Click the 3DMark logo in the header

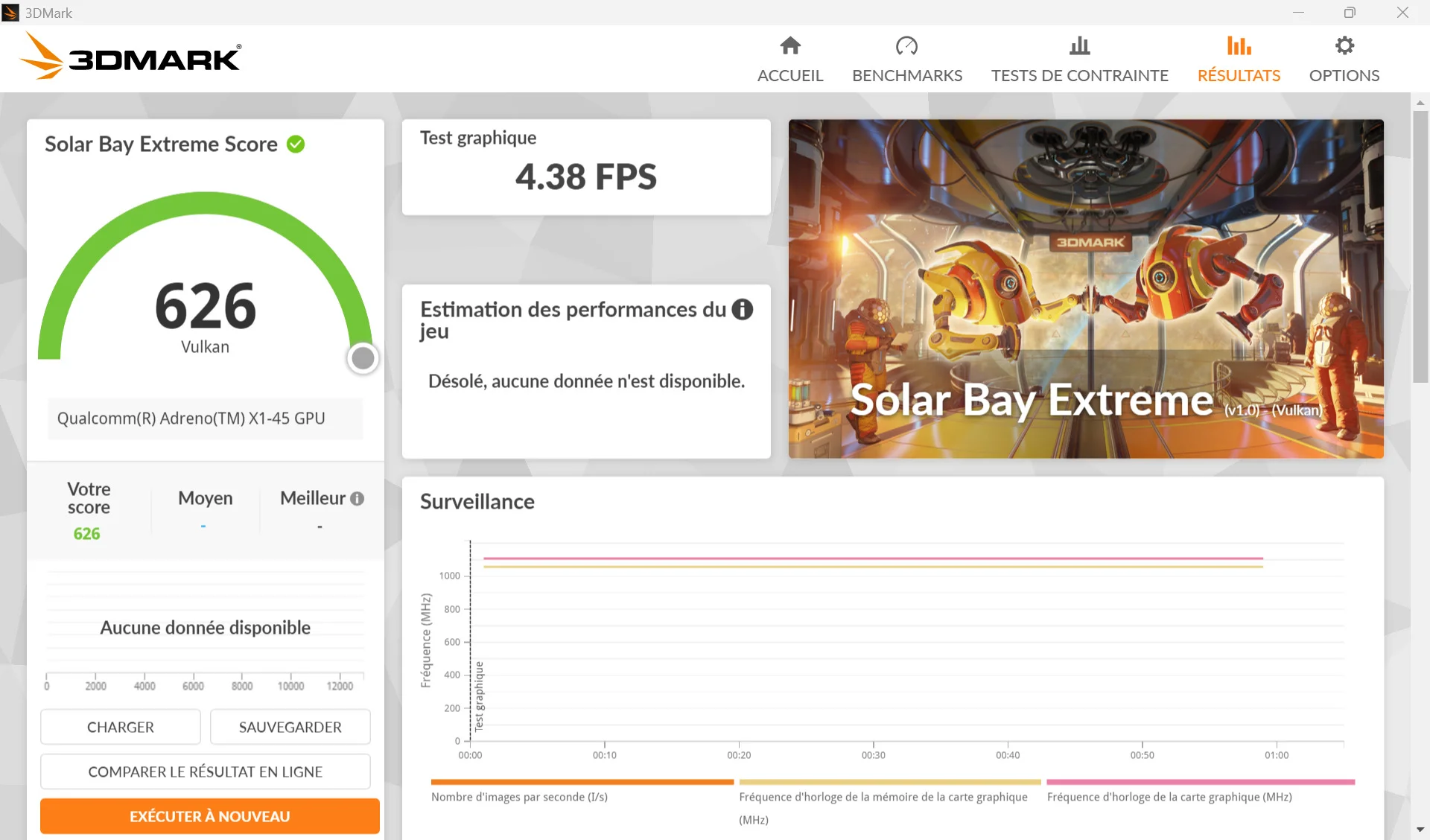pyautogui.click(x=130, y=57)
